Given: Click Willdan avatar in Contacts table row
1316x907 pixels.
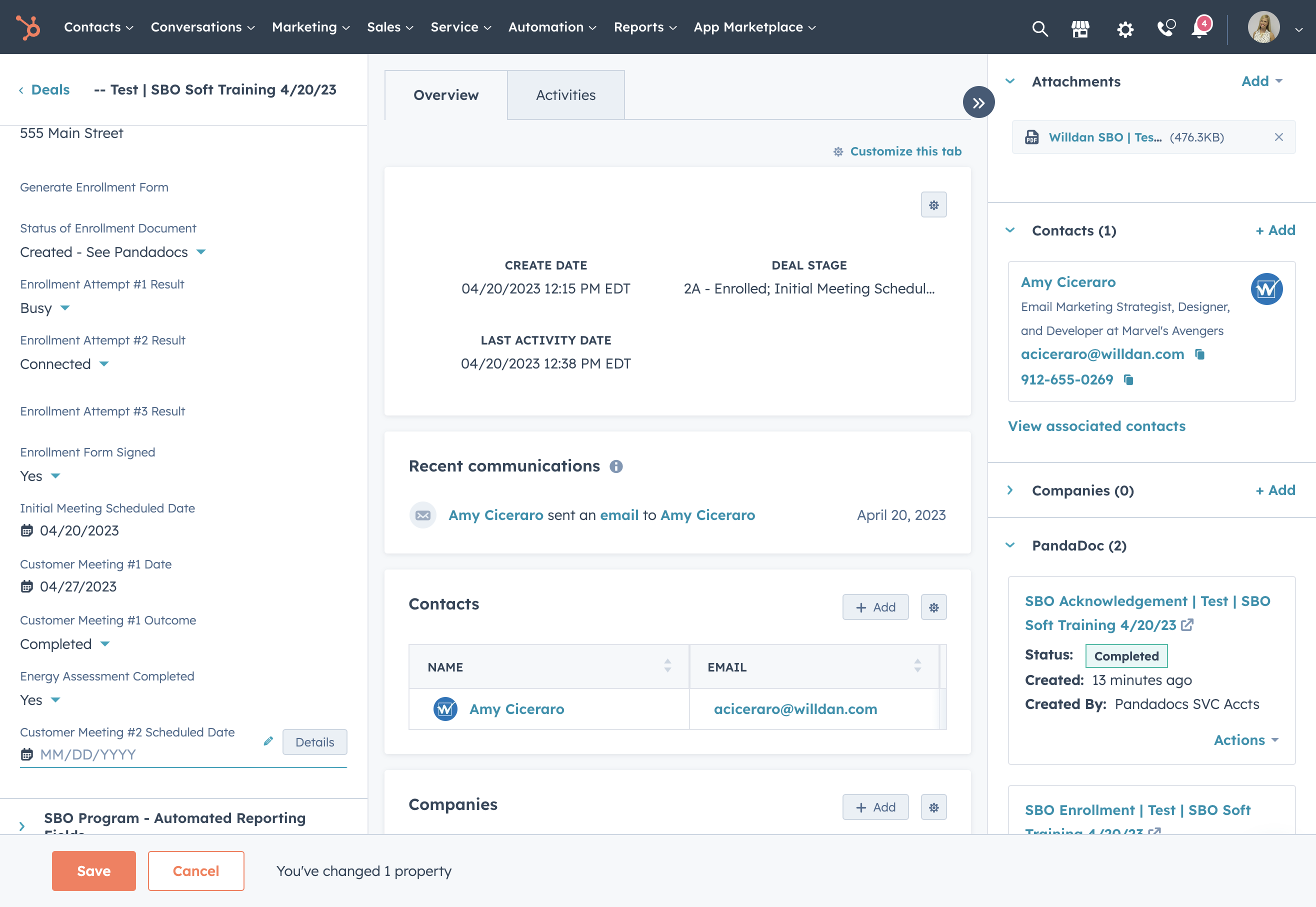Looking at the screenshot, I should tap(445, 708).
